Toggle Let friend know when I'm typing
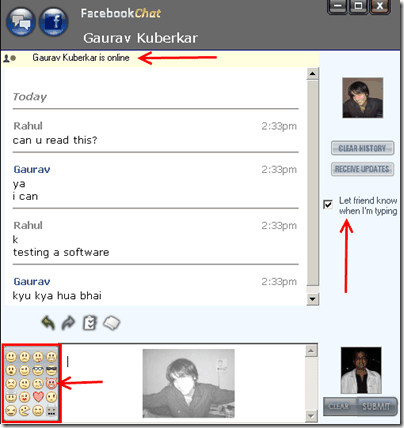Viewport: 404px width, 428px height. tap(328, 204)
